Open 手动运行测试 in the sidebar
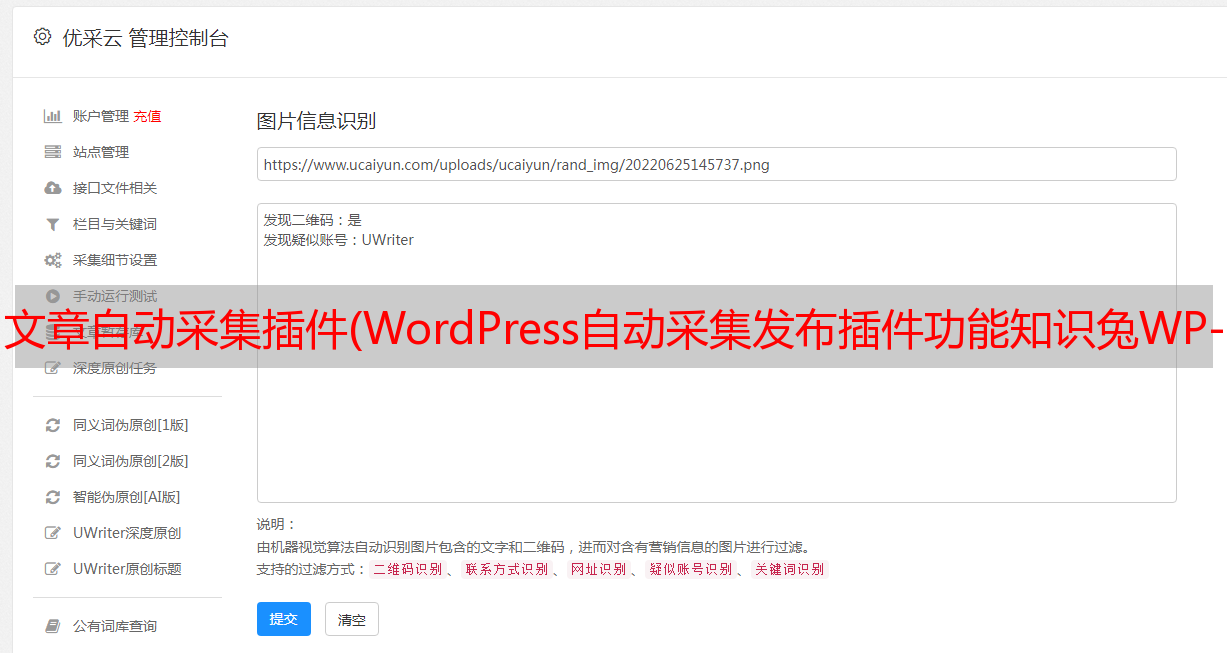The image size is (1227, 653). click(115, 296)
